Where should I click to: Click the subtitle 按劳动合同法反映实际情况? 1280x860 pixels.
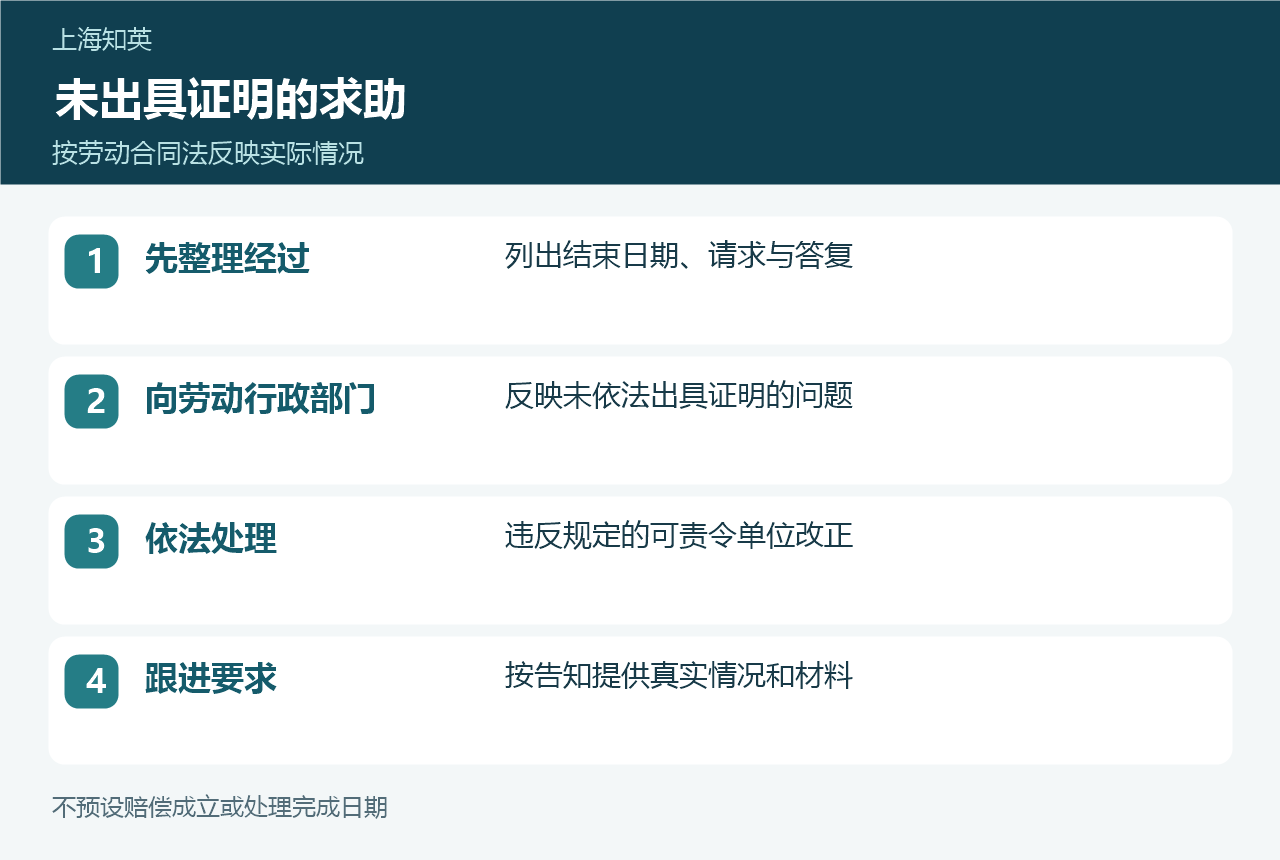pos(208,154)
